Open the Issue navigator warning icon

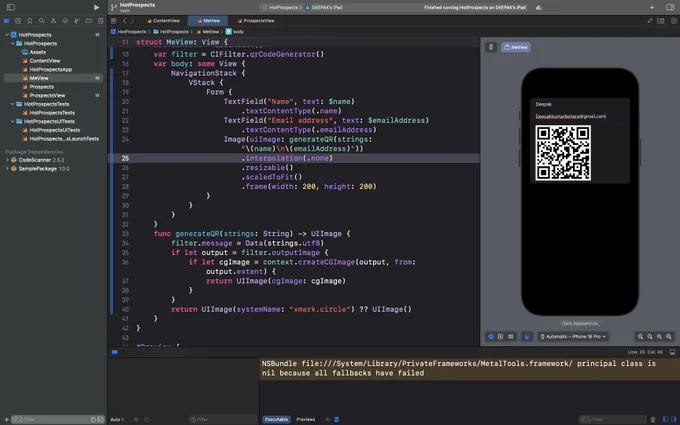coord(53,21)
